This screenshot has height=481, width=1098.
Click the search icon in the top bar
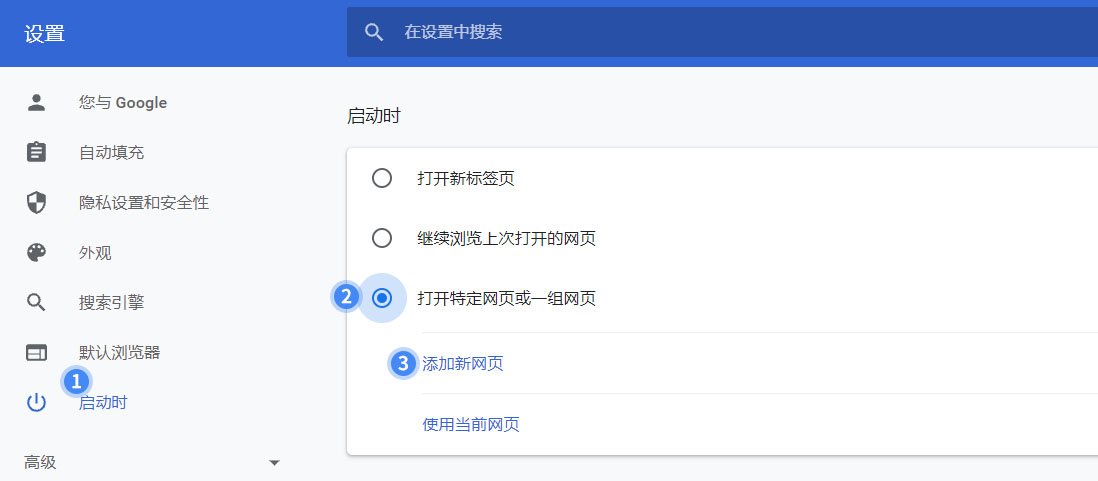(374, 32)
